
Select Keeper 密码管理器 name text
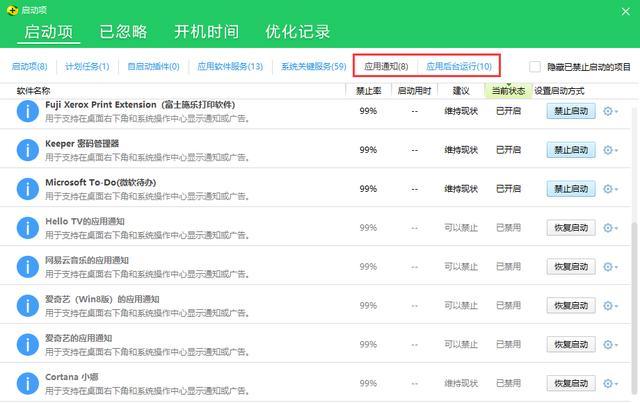[x=82, y=143]
